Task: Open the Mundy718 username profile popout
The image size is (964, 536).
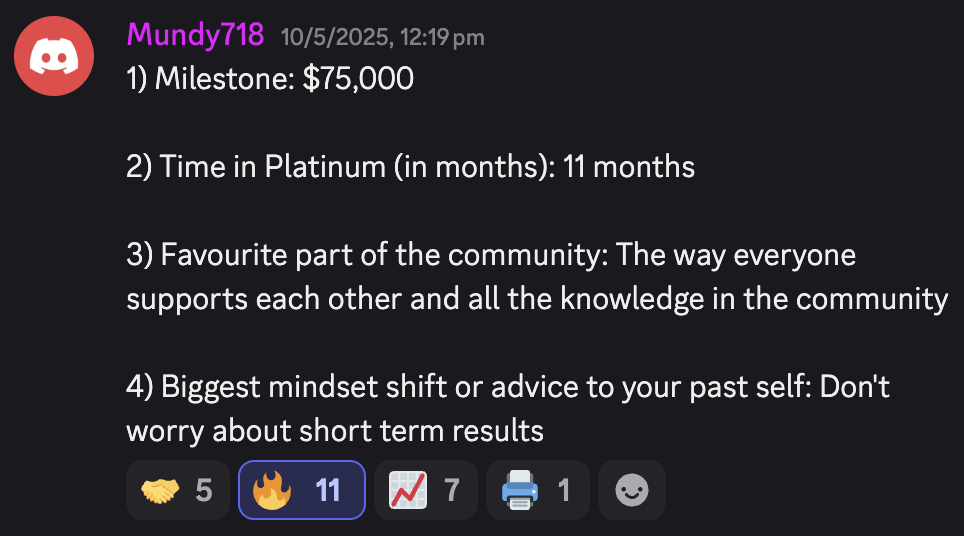Action: pos(196,34)
